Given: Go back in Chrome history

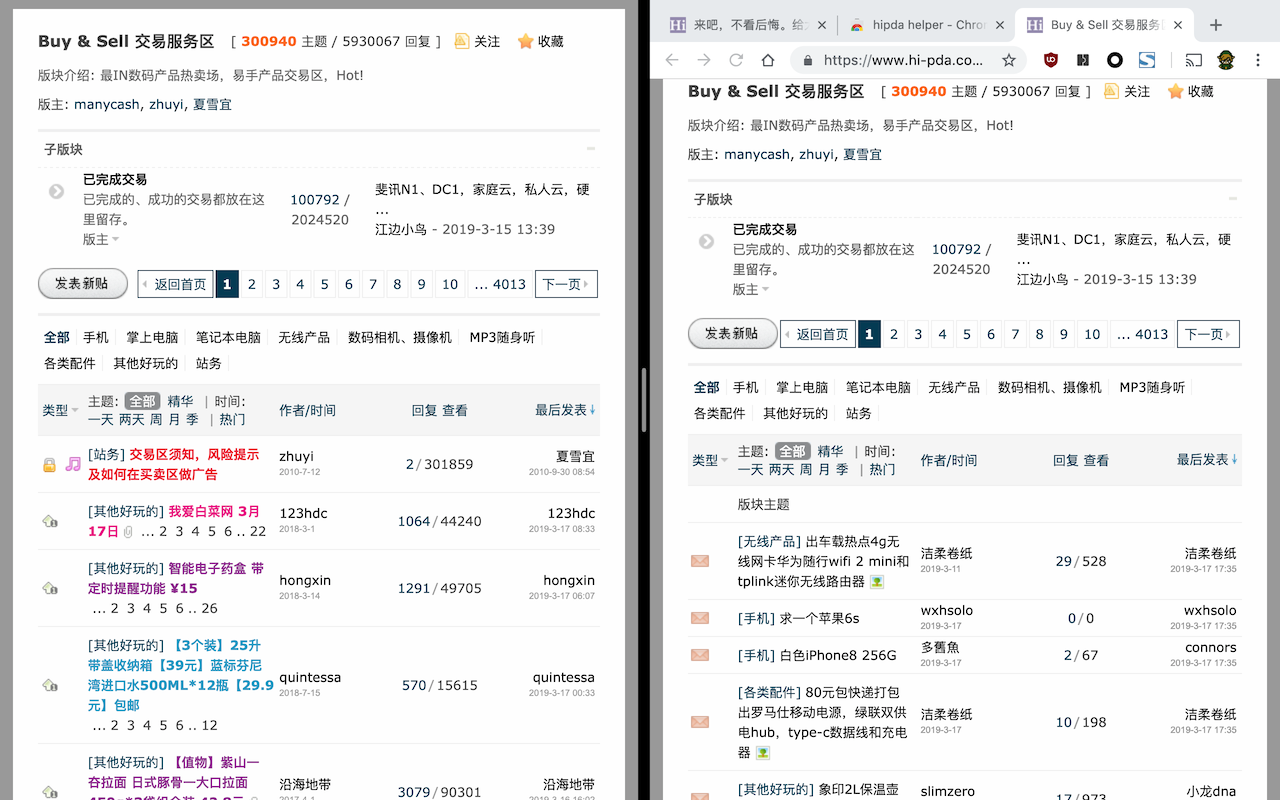Looking at the screenshot, I should 672,60.
